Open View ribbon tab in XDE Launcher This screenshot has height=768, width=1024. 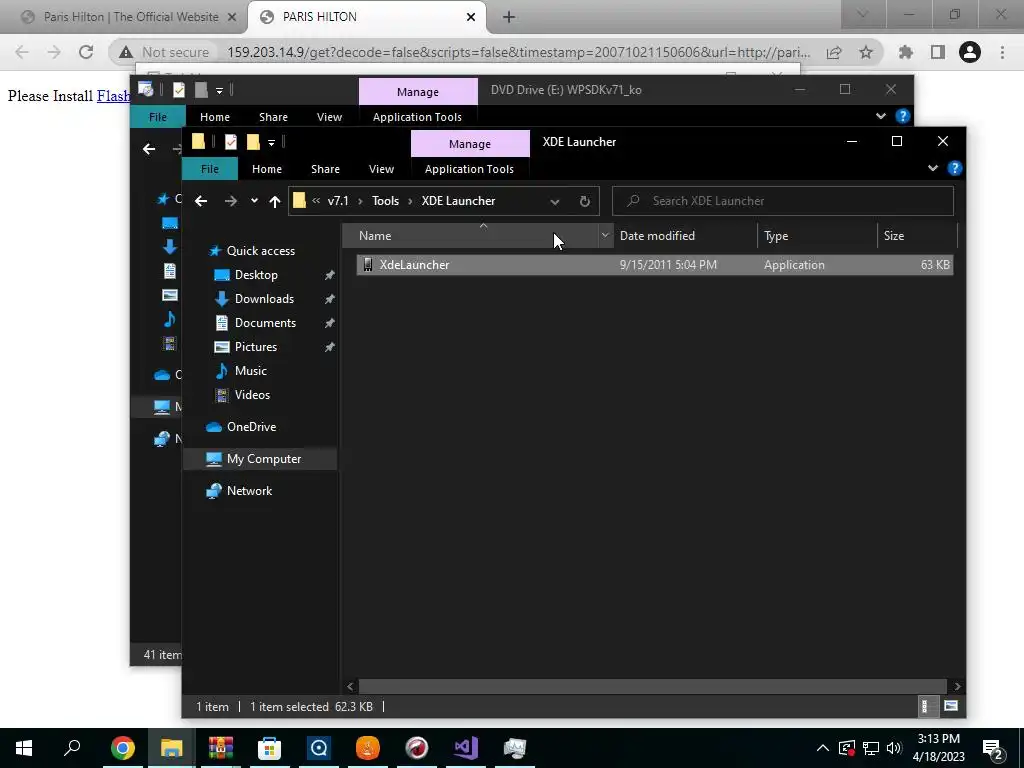point(381,168)
